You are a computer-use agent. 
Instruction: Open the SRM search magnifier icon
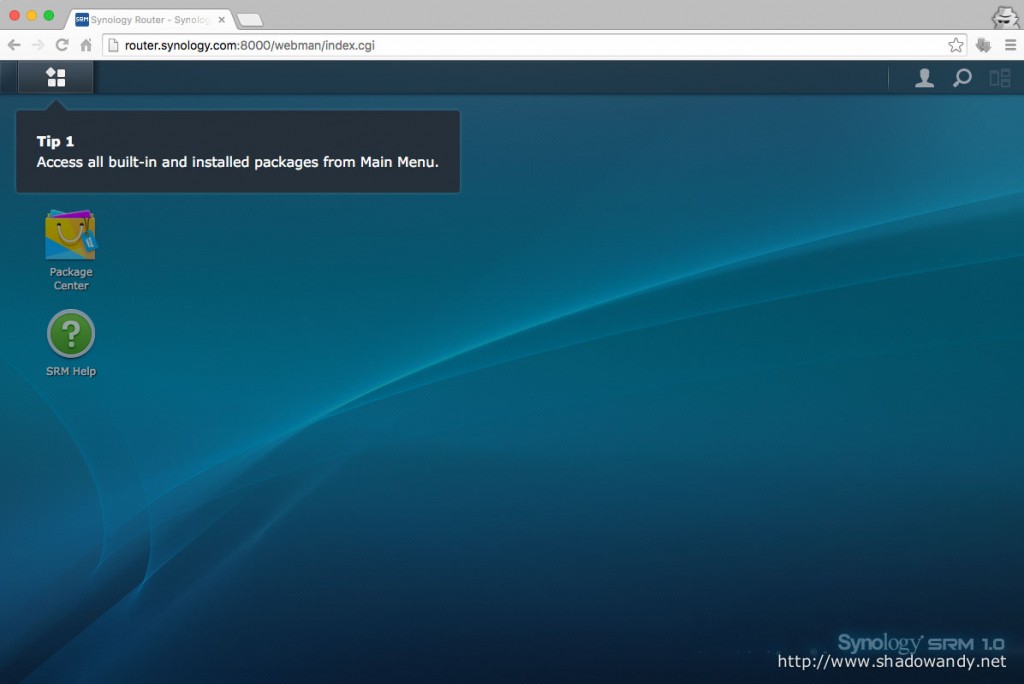tap(962, 78)
